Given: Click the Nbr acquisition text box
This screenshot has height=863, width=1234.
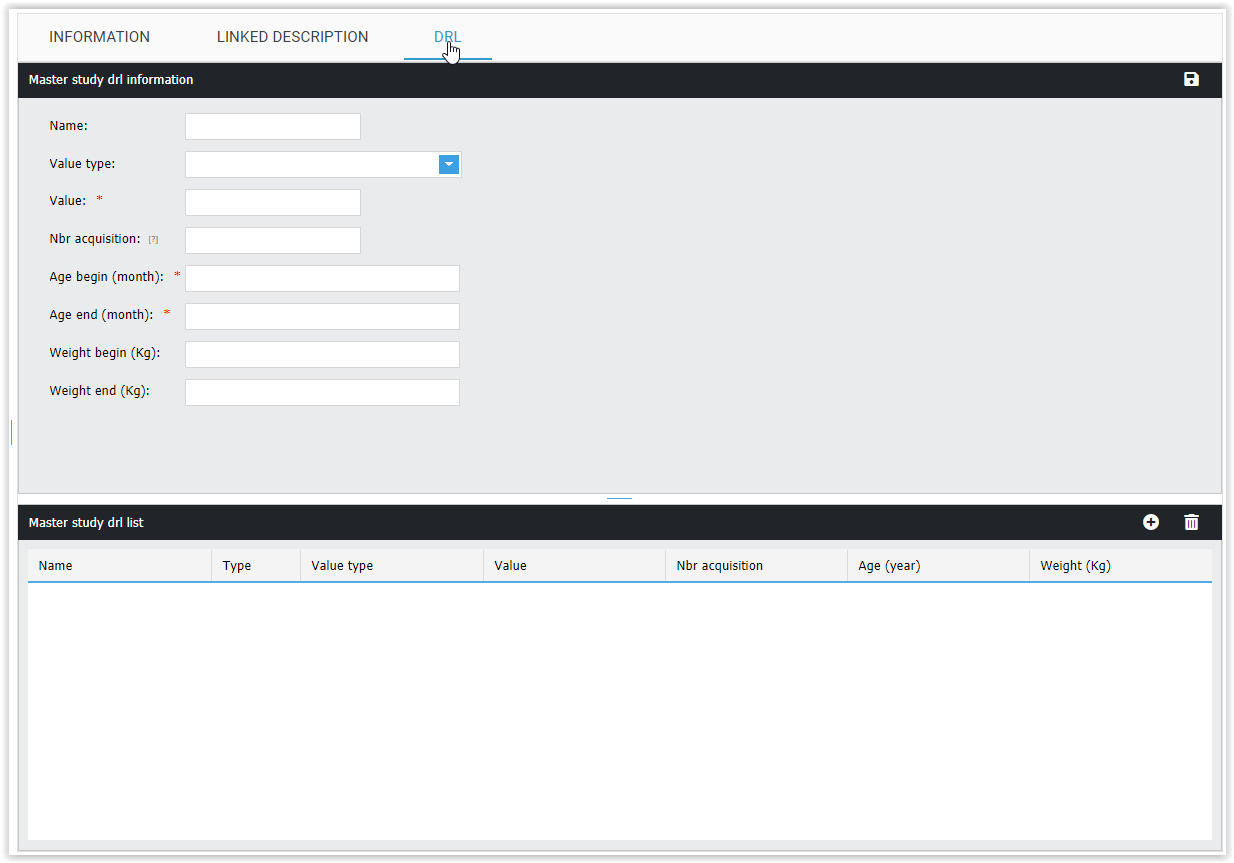Looking at the screenshot, I should [x=272, y=241].
